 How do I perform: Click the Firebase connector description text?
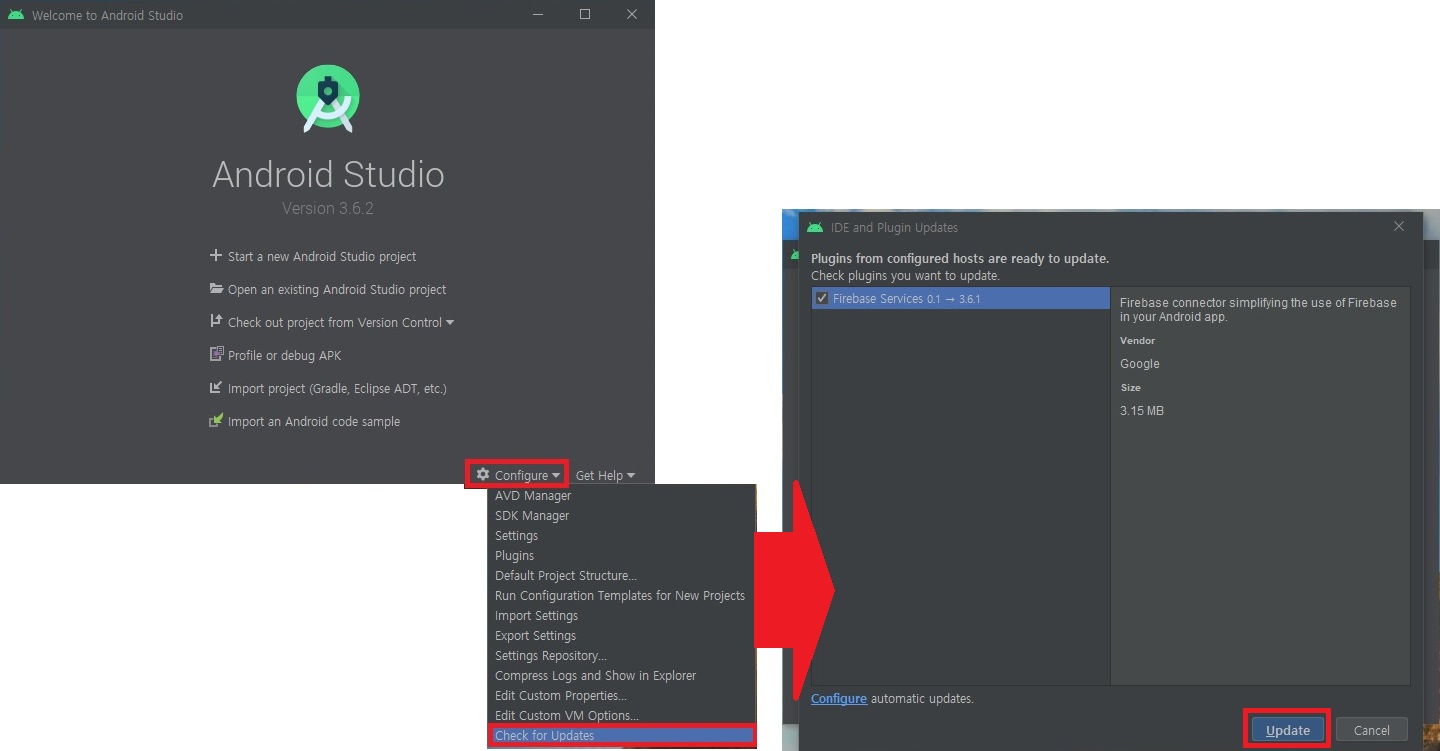coord(1258,309)
